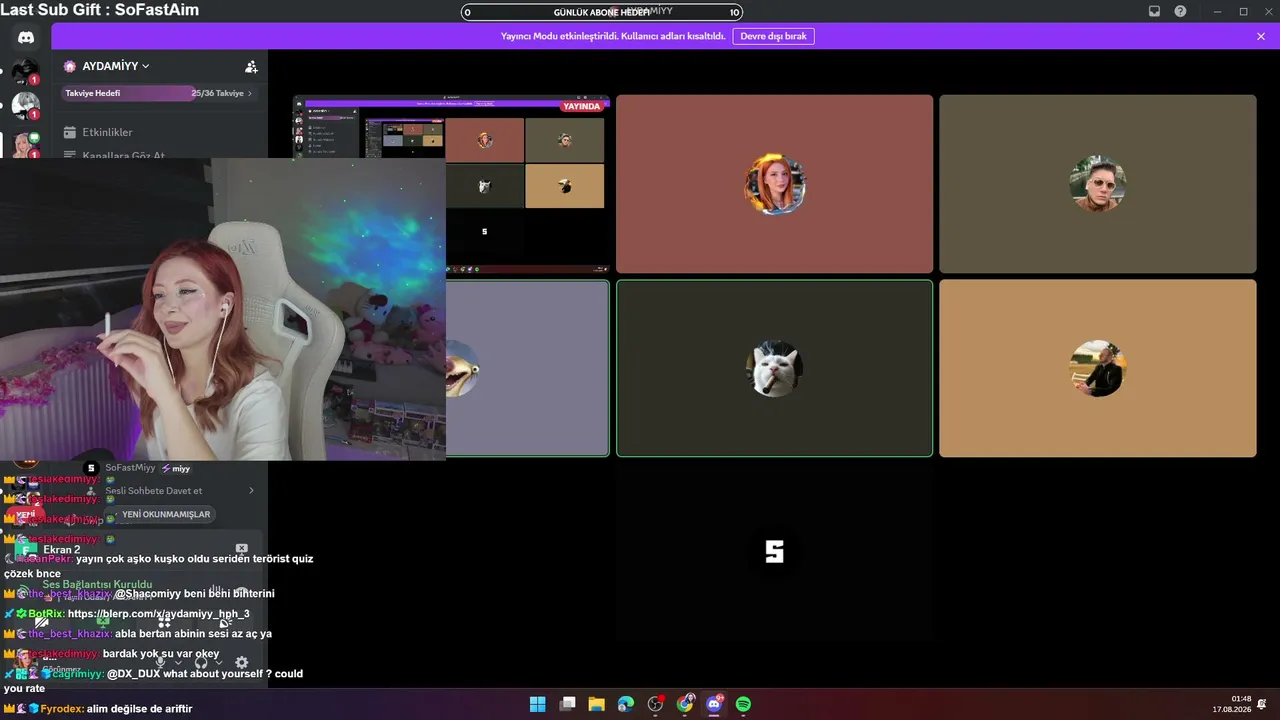The image size is (1280, 720).
Task: Expand the 25/36 Takviye chevron
Action: (249, 93)
